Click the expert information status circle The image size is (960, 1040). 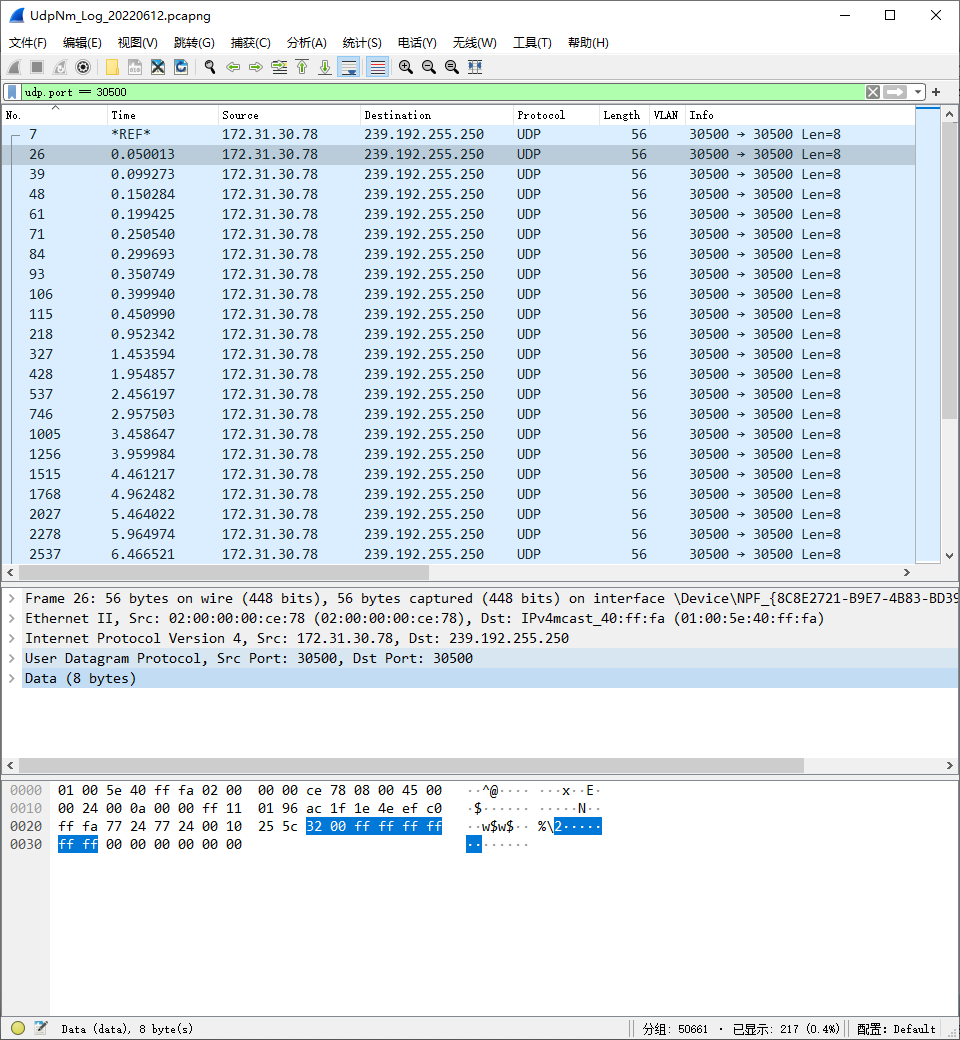(x=18, y=1028)
